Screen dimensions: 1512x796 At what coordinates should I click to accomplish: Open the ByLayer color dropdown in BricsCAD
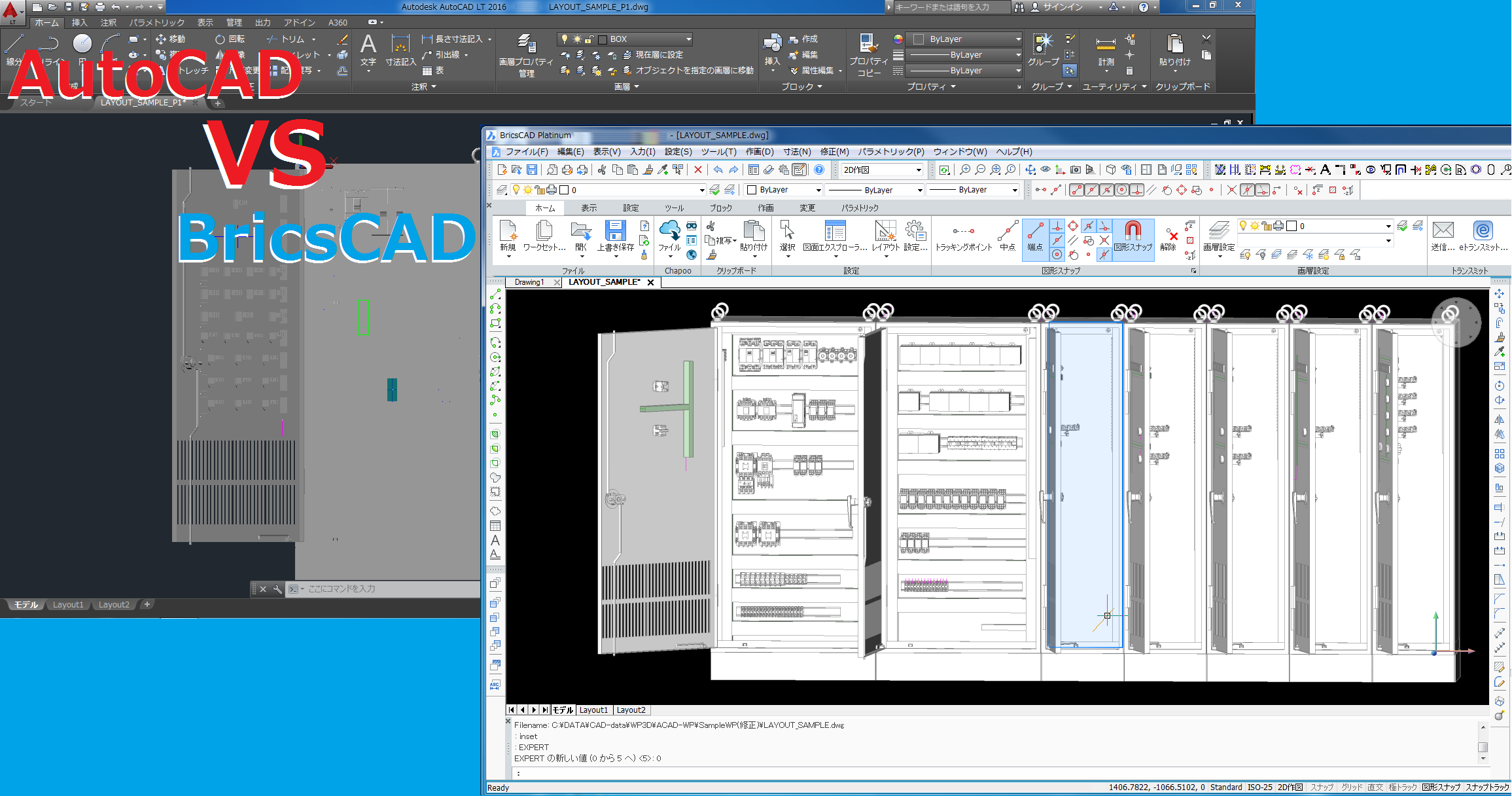pos(818,190)
